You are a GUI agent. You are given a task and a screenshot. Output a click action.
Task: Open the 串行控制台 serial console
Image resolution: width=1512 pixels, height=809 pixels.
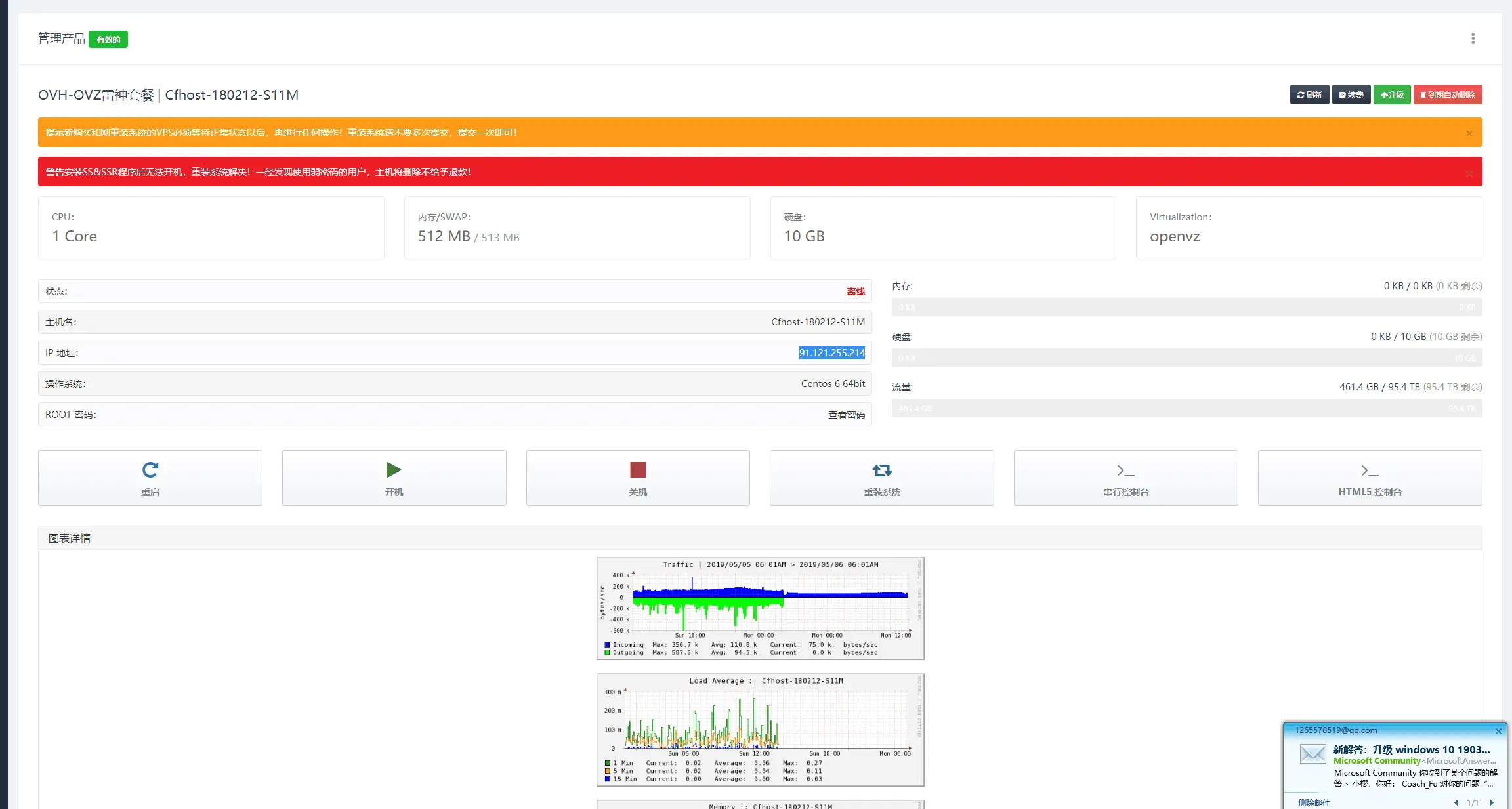pyautogui.click(x=1126, y=478)
